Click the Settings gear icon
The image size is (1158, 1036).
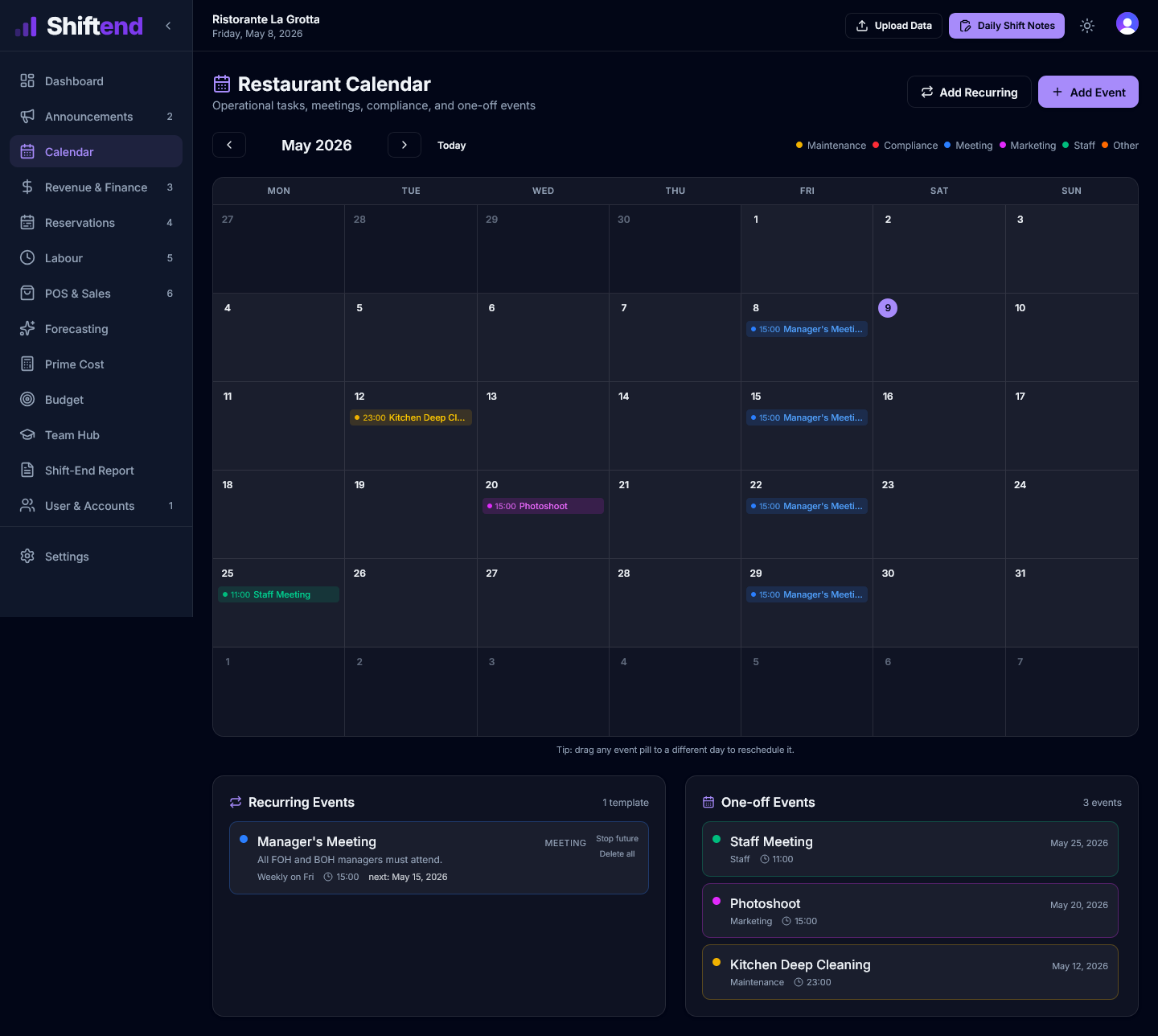click(27, 556)
